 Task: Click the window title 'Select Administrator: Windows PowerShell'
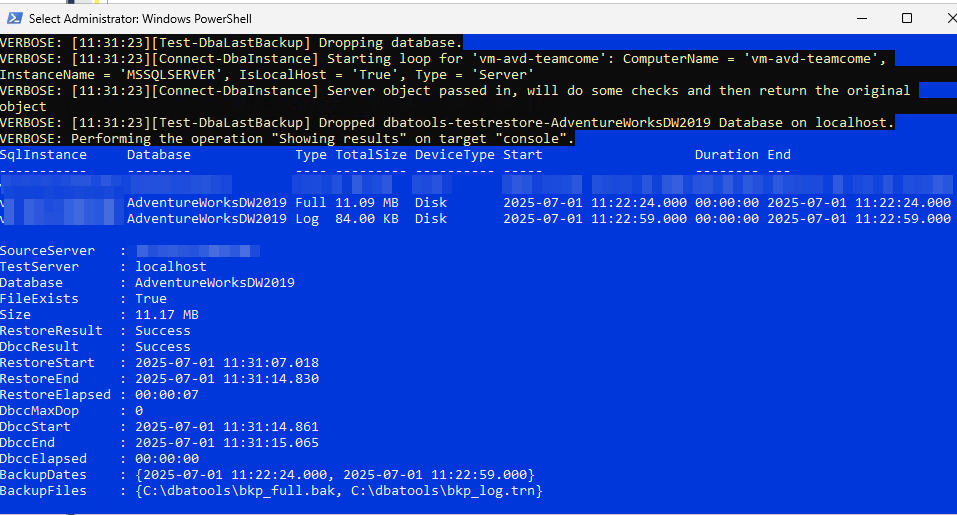pyautogui.click(x=140, y=19)
